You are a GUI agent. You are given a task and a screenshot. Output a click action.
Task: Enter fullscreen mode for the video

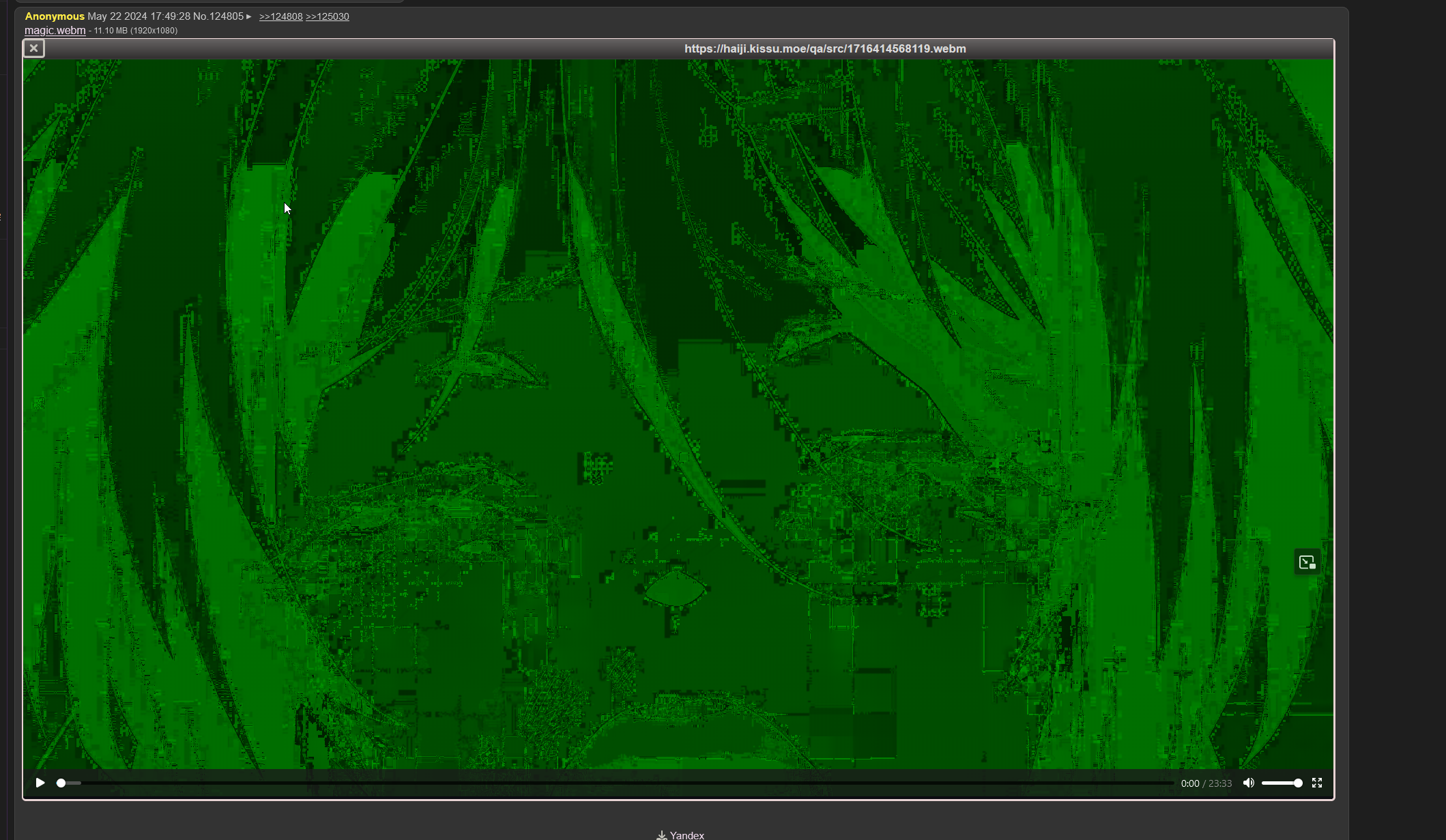1317,783
